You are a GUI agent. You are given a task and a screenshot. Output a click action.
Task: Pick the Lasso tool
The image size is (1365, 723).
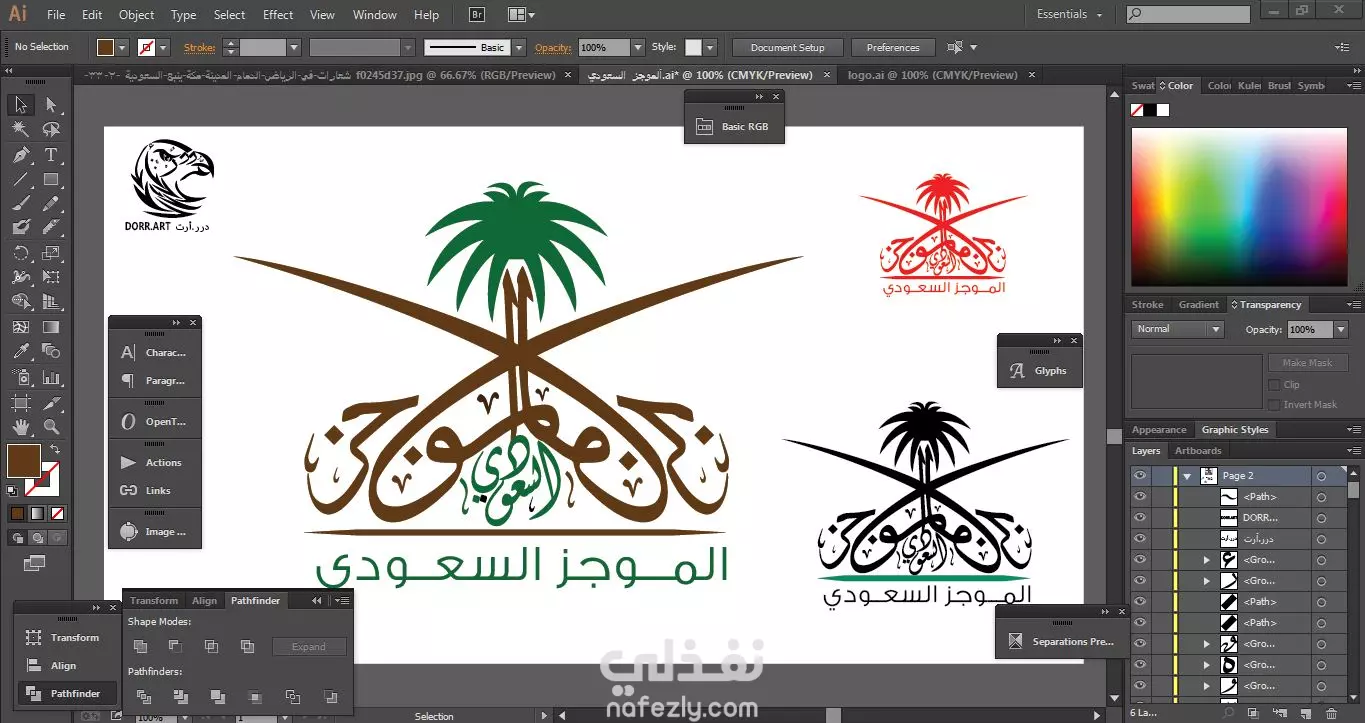pyautogui.click(x=51, y=129)
